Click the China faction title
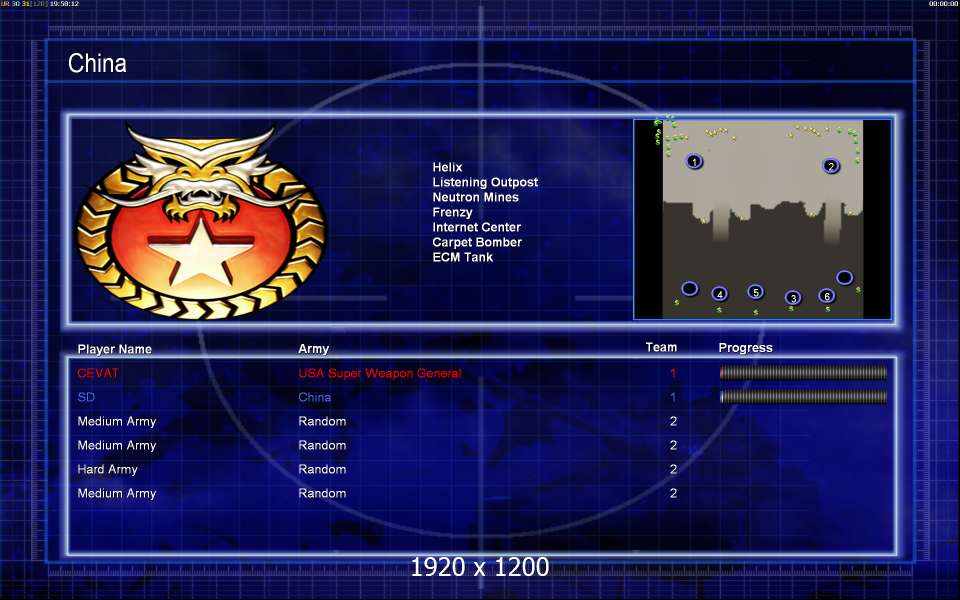 pos(97,63)
